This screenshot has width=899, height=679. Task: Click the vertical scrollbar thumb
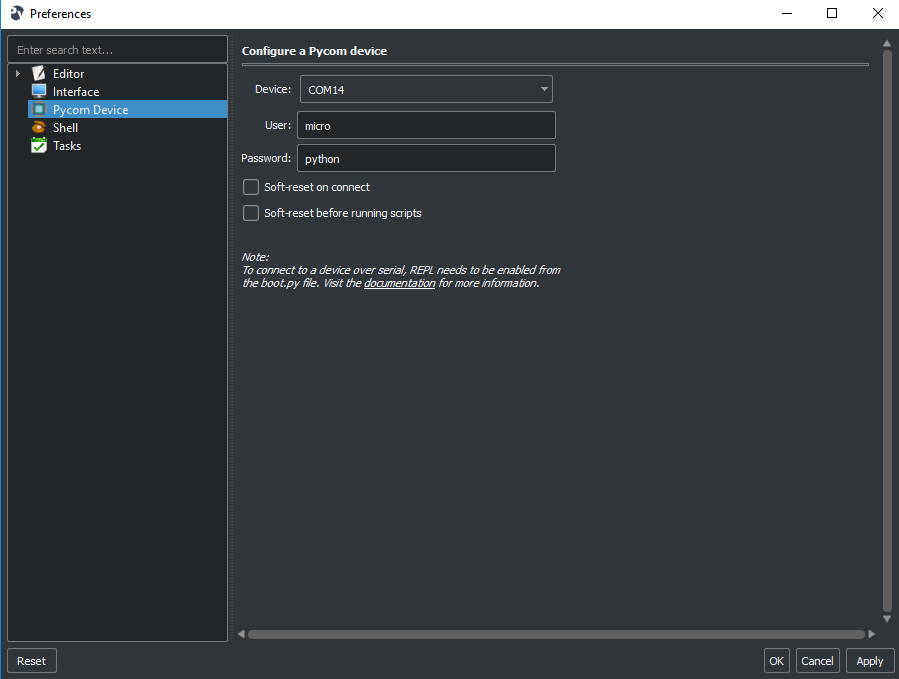(x=887, y=331)
